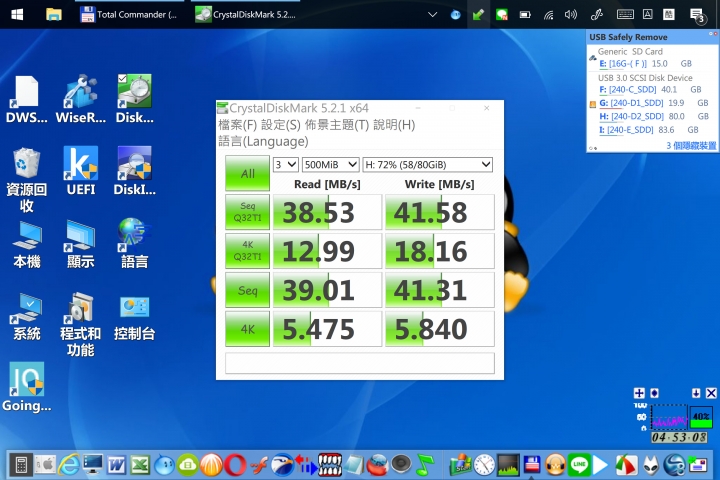
Task: Open the 說明(H) help menu
Action: [394, 125]
